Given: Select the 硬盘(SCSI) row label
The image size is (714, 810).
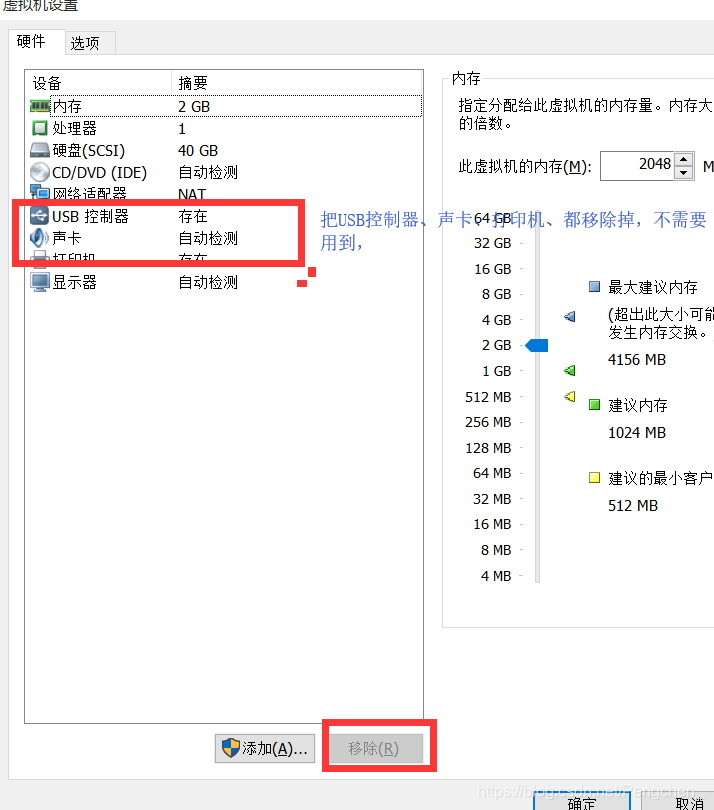Looking at the screenshot, I should 89,150.
